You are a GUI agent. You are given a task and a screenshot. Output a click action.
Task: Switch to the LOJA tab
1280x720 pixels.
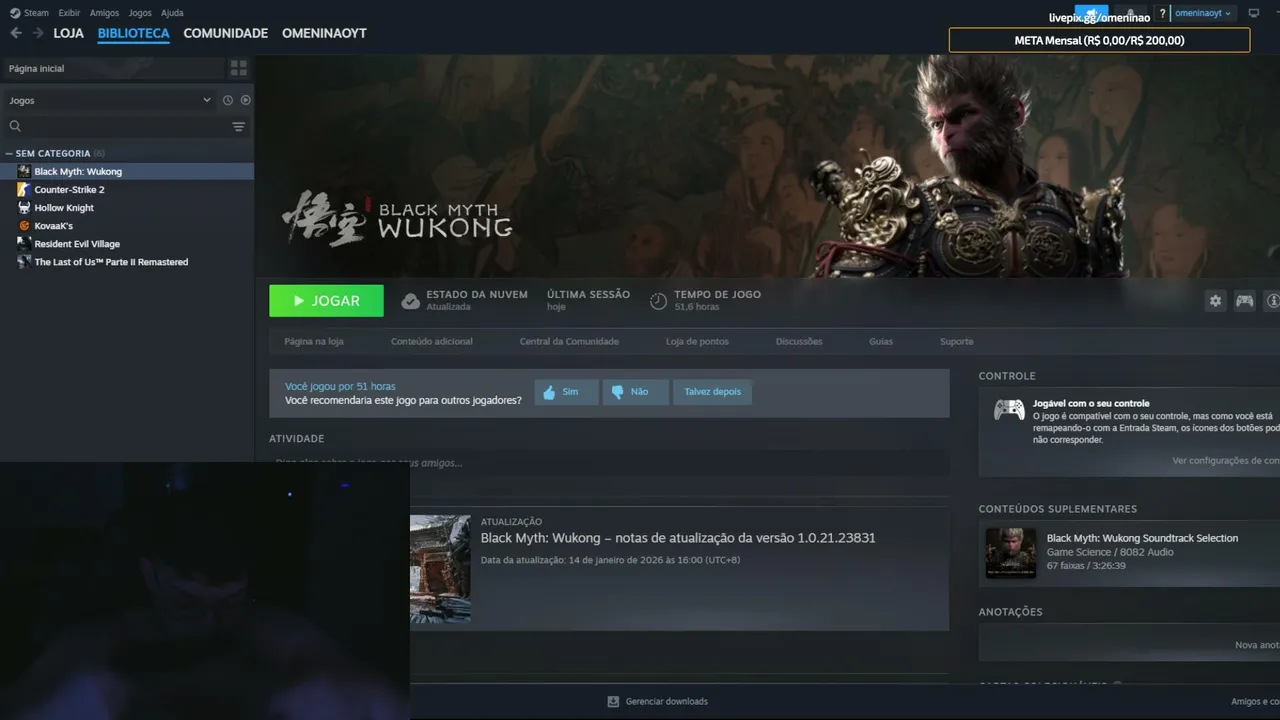pyautogui.click(x=68, y=33)
